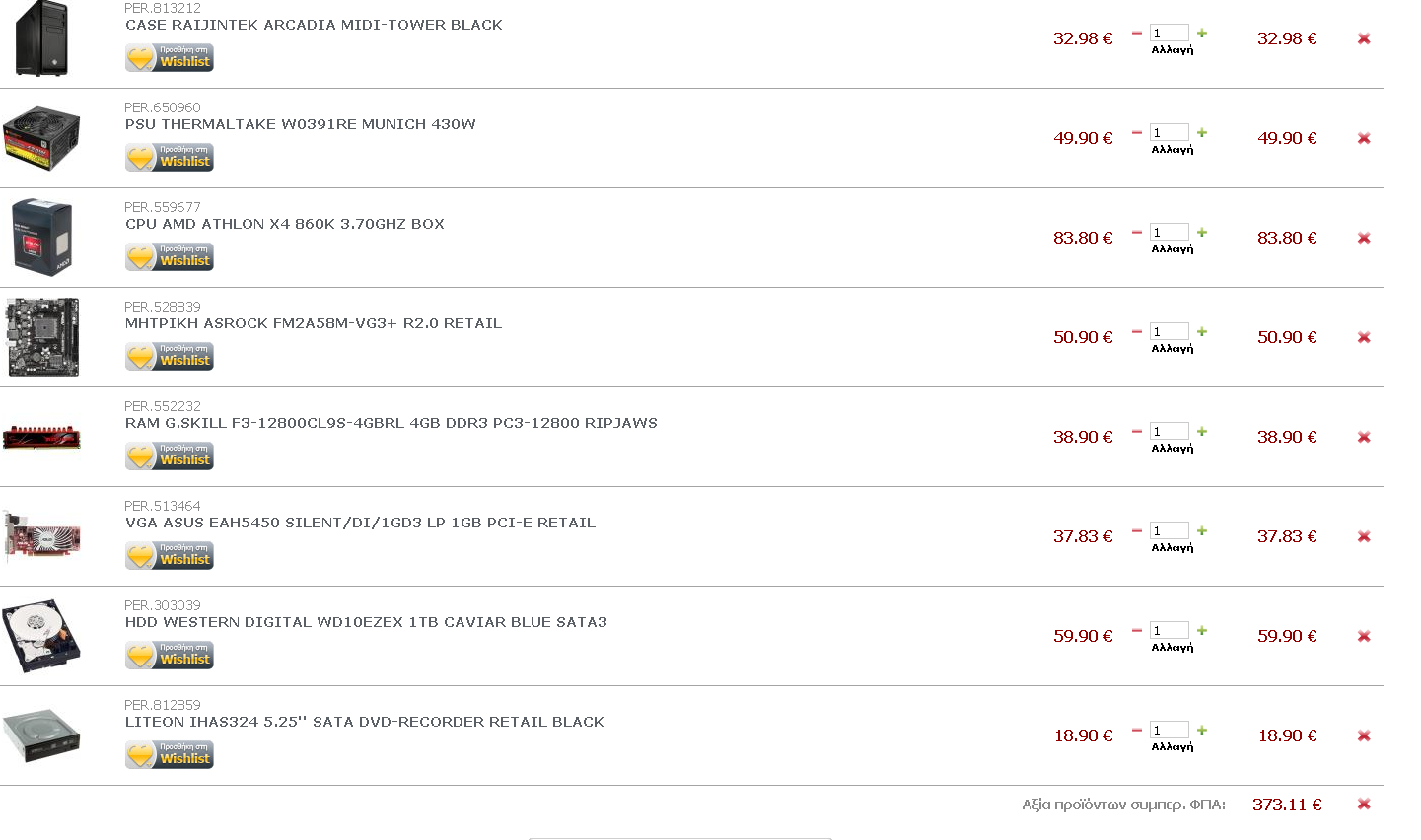This screenshot has width=1421, height=840.
Task: Edit quantity field for Thermaltake PSU
Action: 1169,133
